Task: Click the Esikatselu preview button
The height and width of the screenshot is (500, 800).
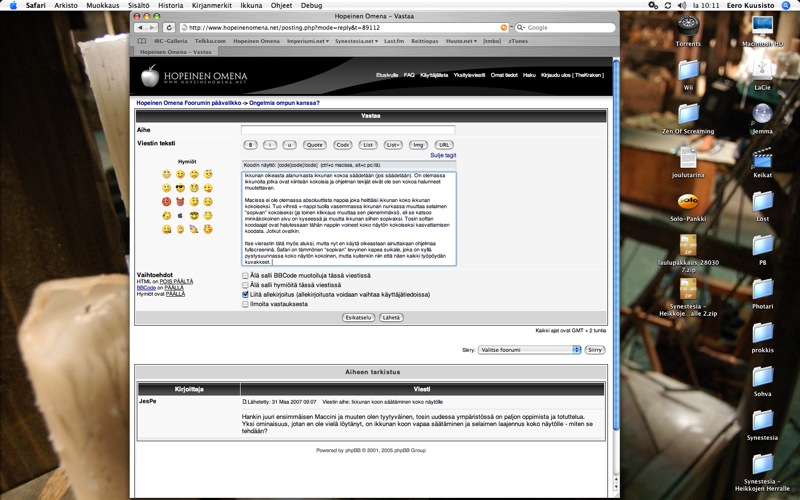Action: click(358, 317)
